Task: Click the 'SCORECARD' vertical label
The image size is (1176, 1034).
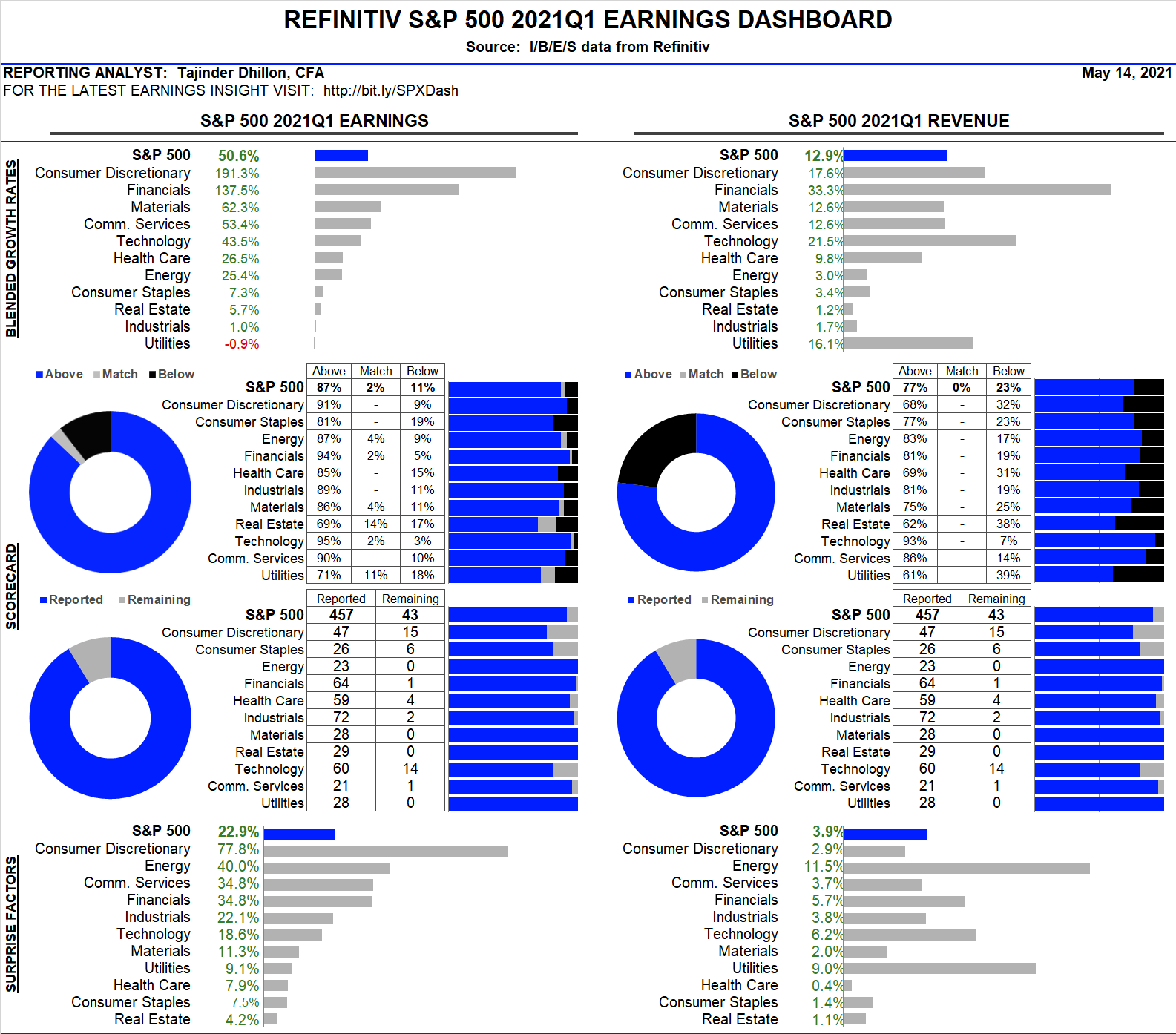Action: click(x=11, y=587)
